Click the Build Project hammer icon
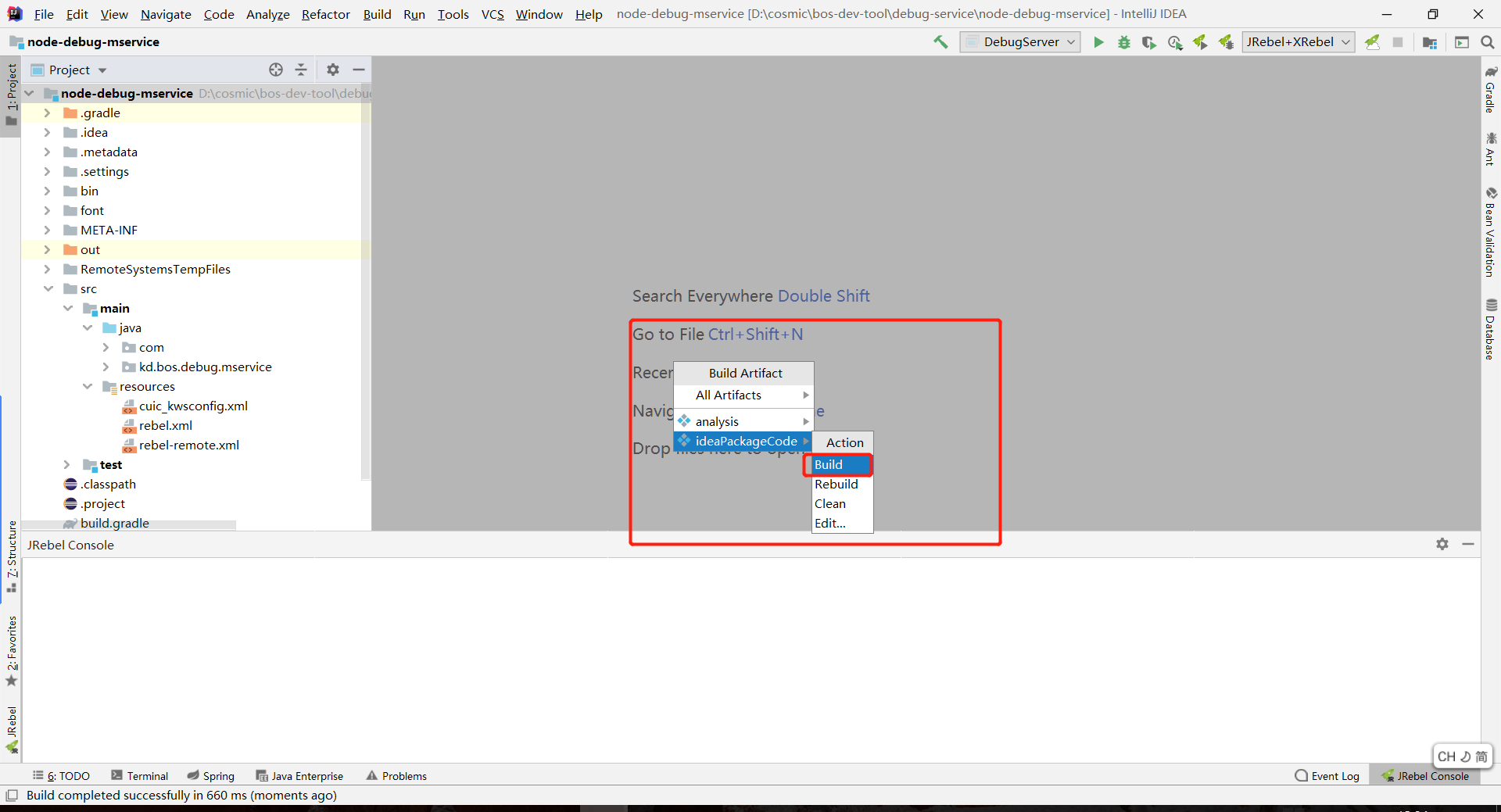Screen dimensions: 1501x812 click(x=940, y=42)
